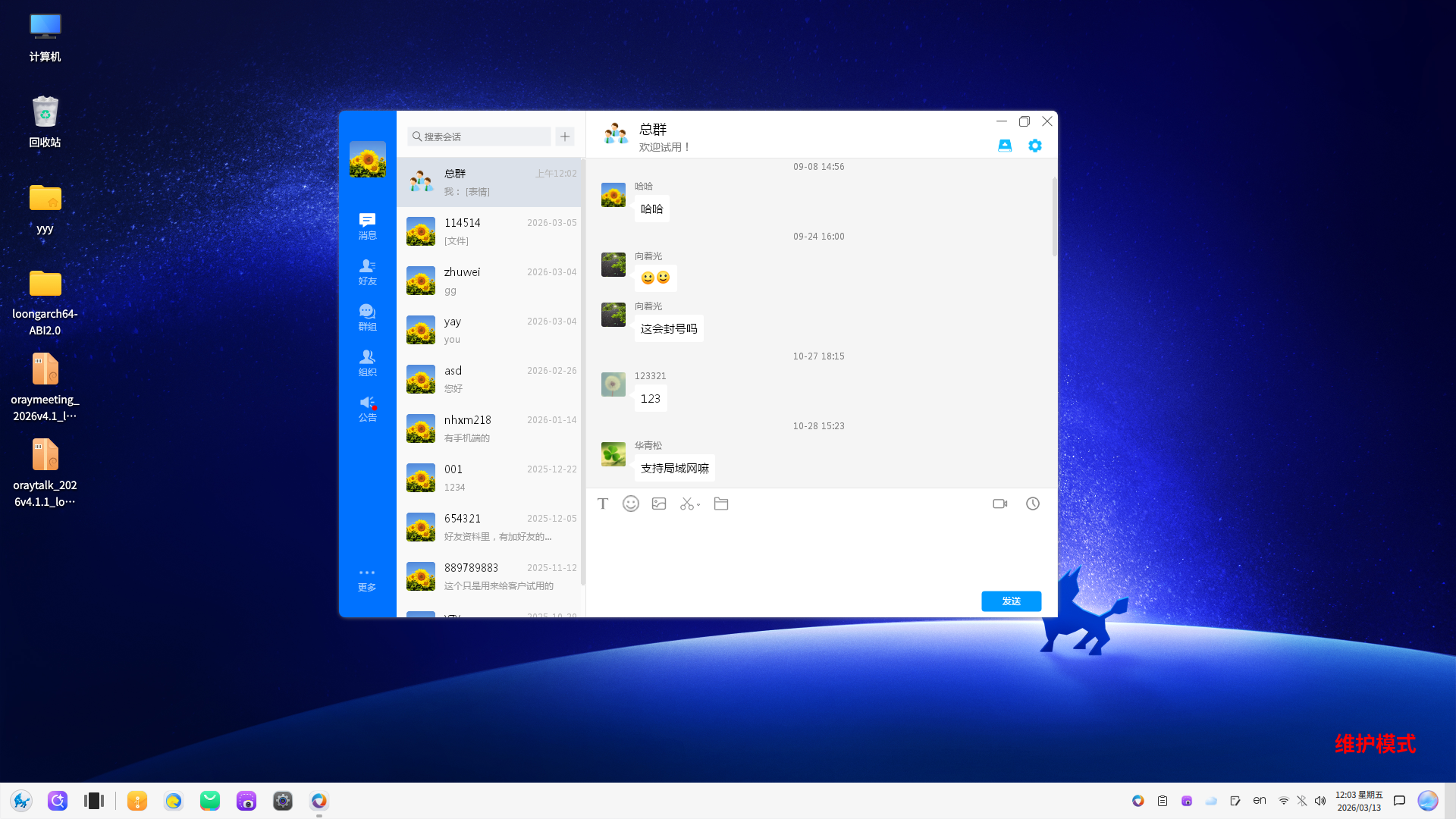
Task: Send a file using the folder icon
Action: [x=720, y=503]
